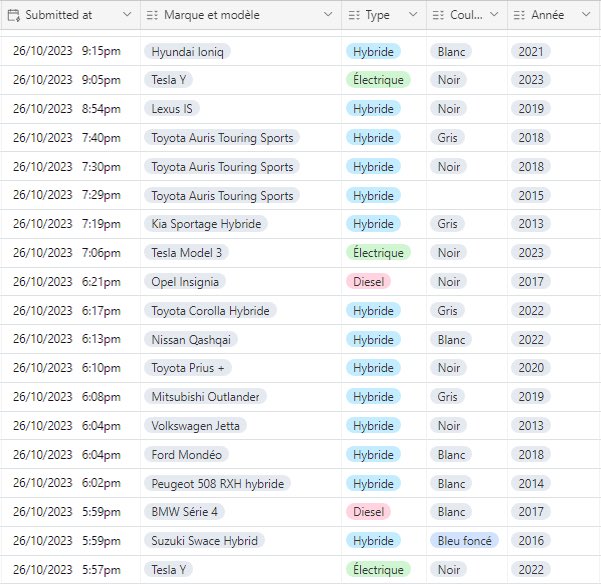Viewport: 601px width, 584px height.
Task: Click the 2014 year value
Action: tap(531, 484)
